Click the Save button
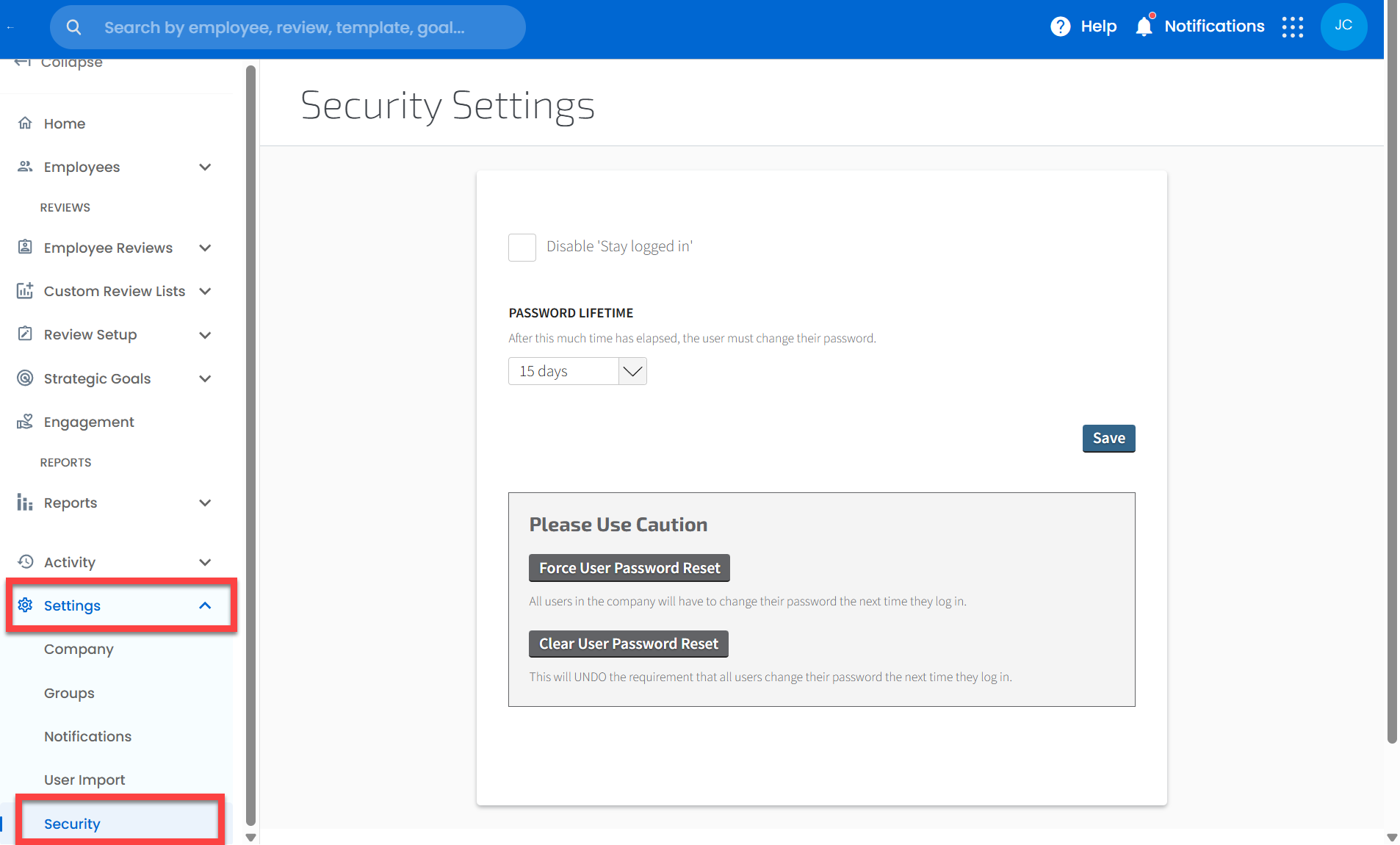 (1108, 439)
